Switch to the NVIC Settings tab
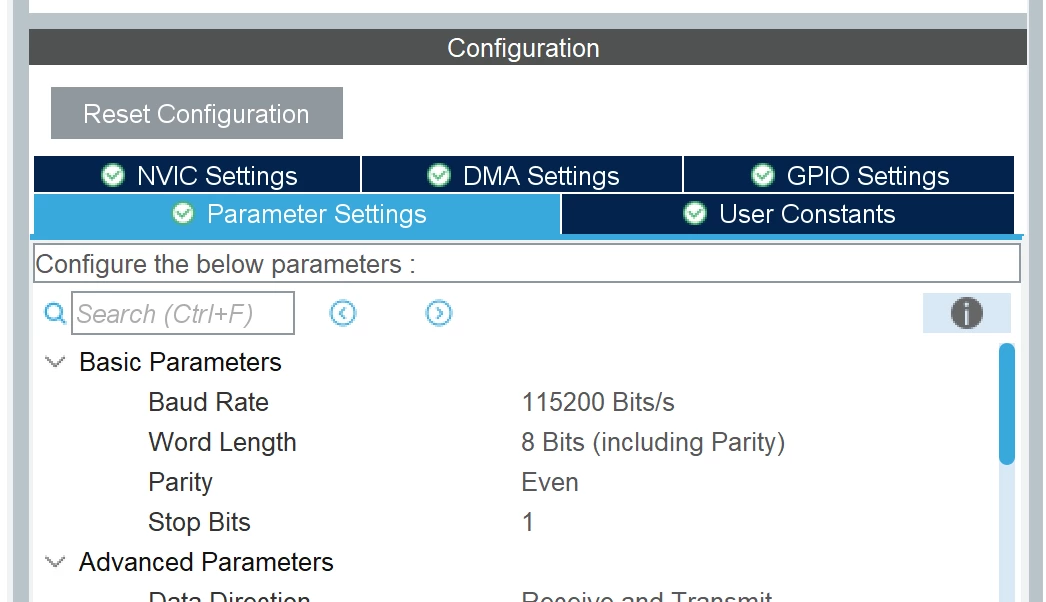This screenshot has height=602, width=1046. click(197, 176)
